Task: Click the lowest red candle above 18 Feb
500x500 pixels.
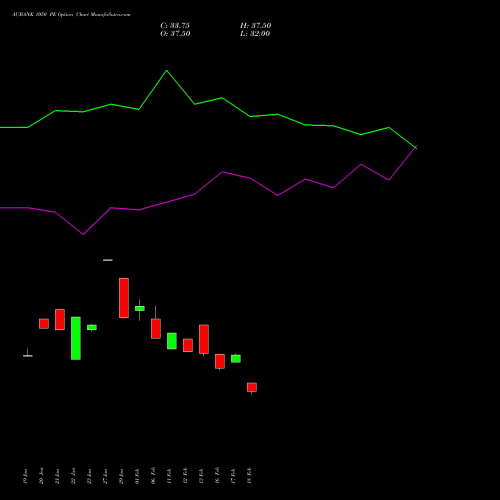Action: pos(252,387)
